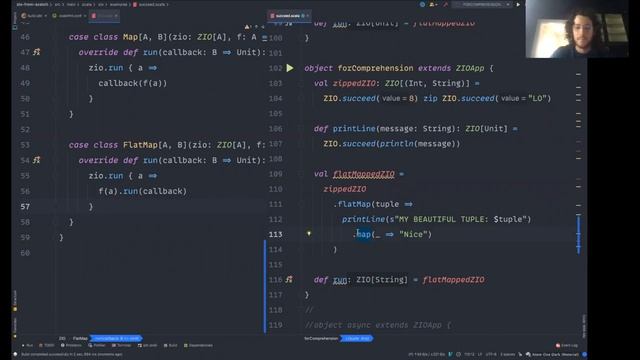Viewport: 640px width, 360px height.
Task: Click build completed status bar message
Action: click(71, 354)
